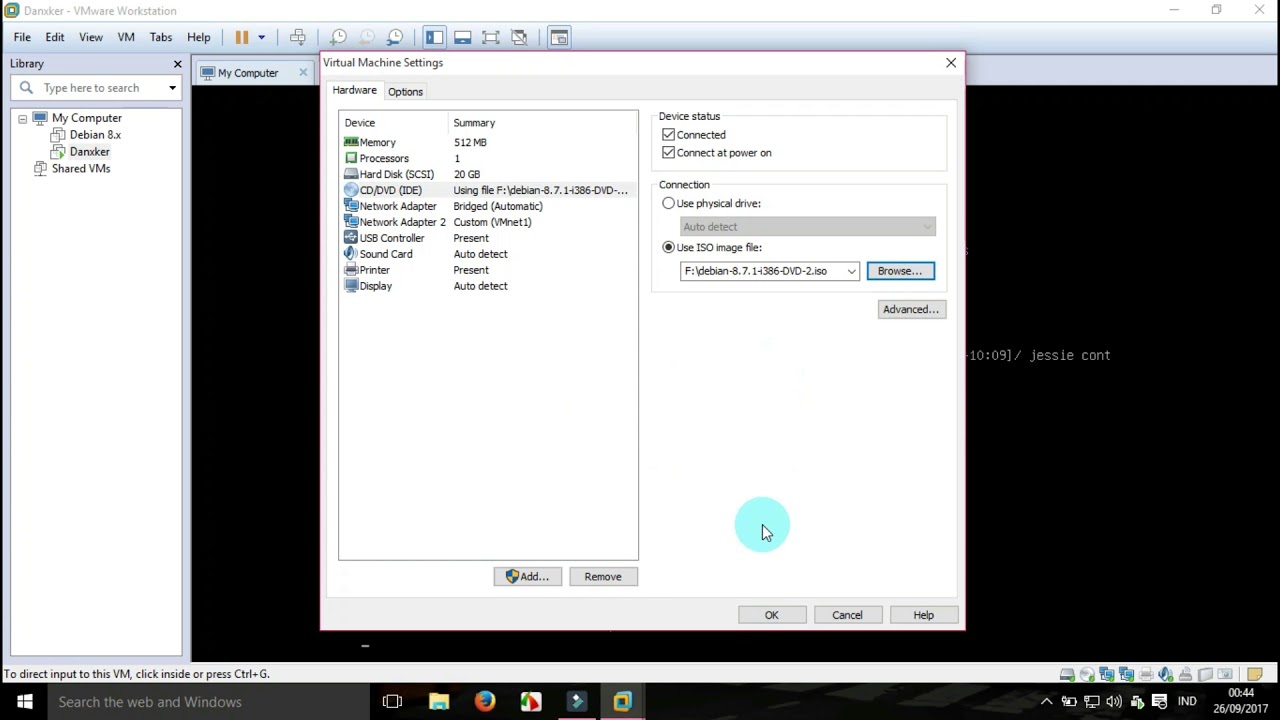Select the CD/DVD (IDE) device row
This screenshot has height=720, width=1280.
pos(488,190)
